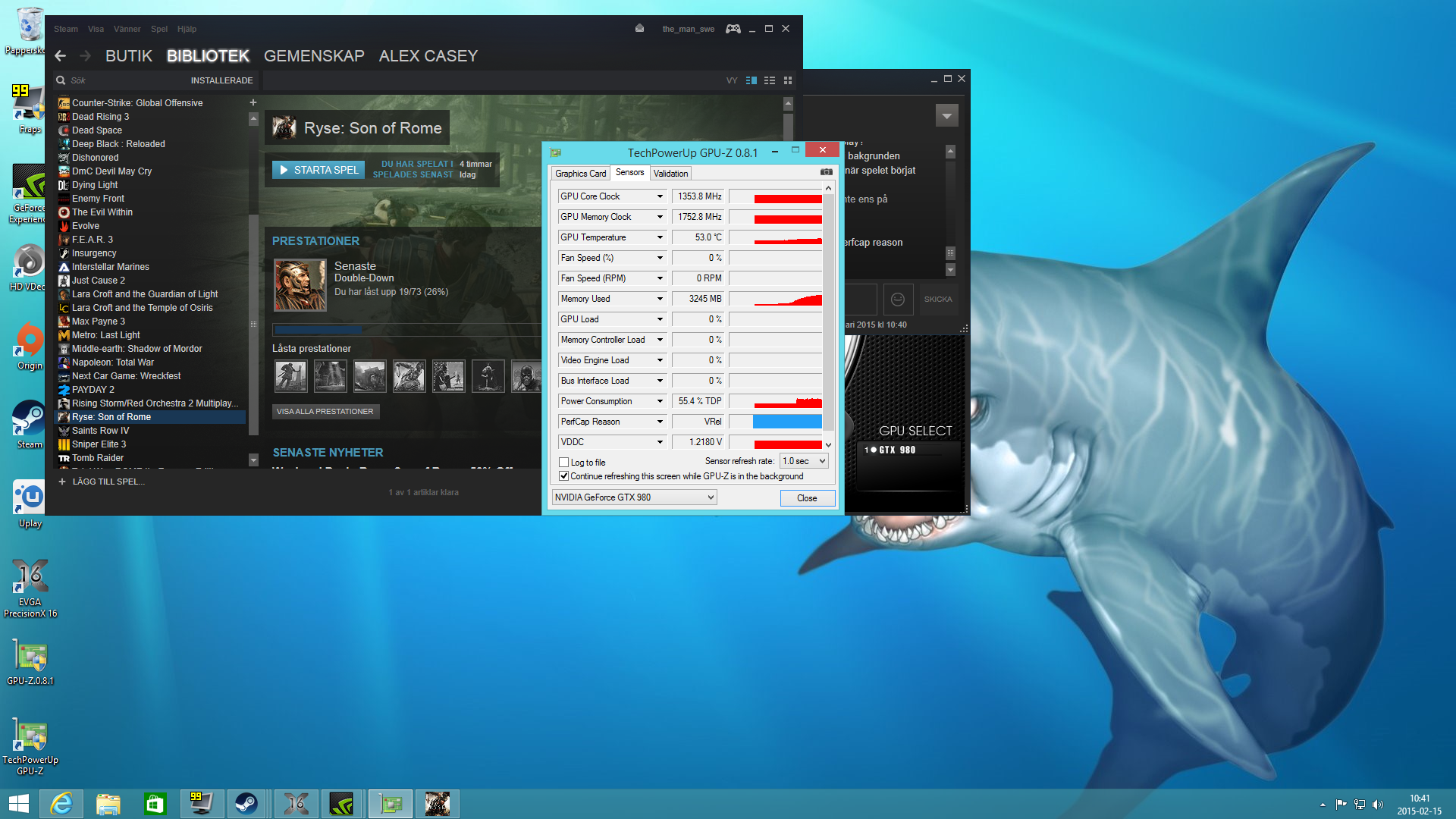The image size is (1456, 819).
Task: Open the EVGA PrecisionX 16 desktop icon
Action: tap(30, 588)
